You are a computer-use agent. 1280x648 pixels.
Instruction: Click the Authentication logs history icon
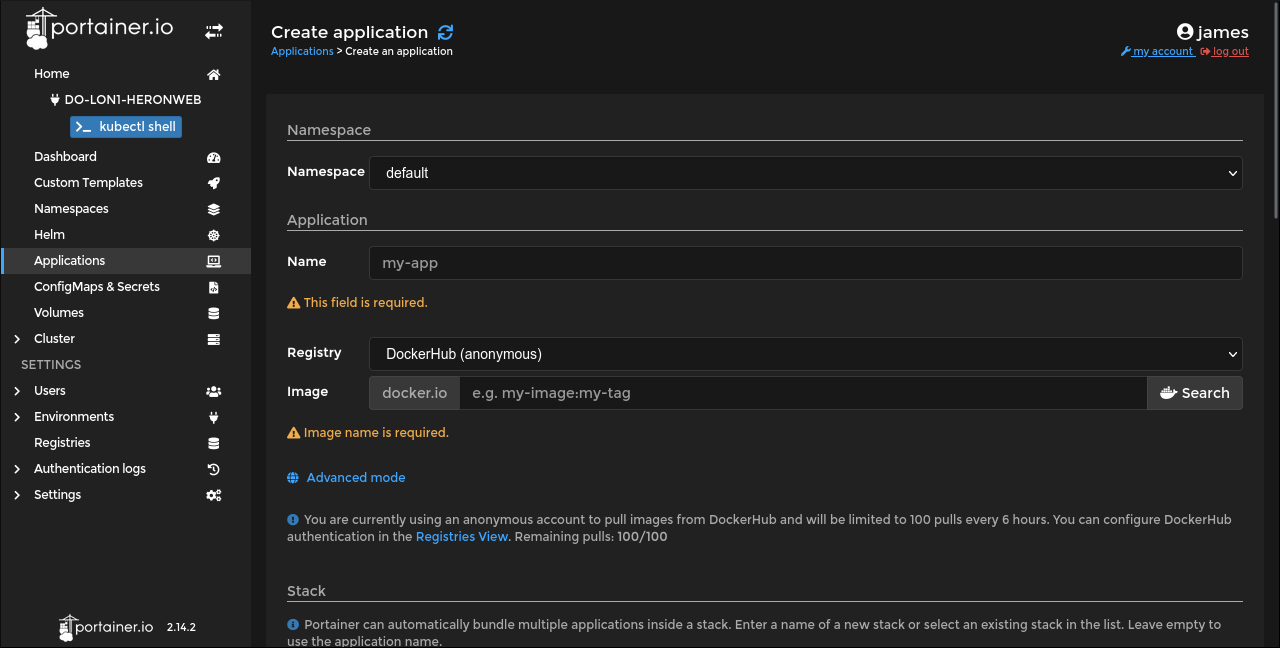(213, 469)
